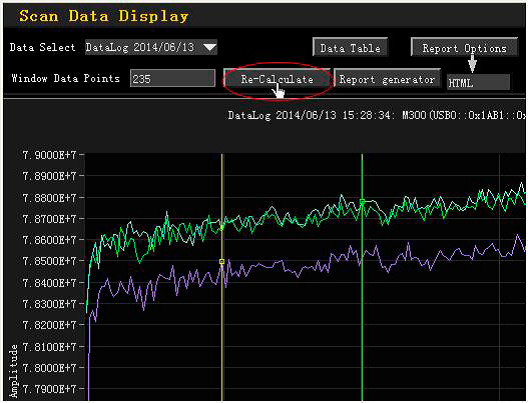Click the DataLog timestamp chart title
528x403 pixels.
tap(376, 115)
